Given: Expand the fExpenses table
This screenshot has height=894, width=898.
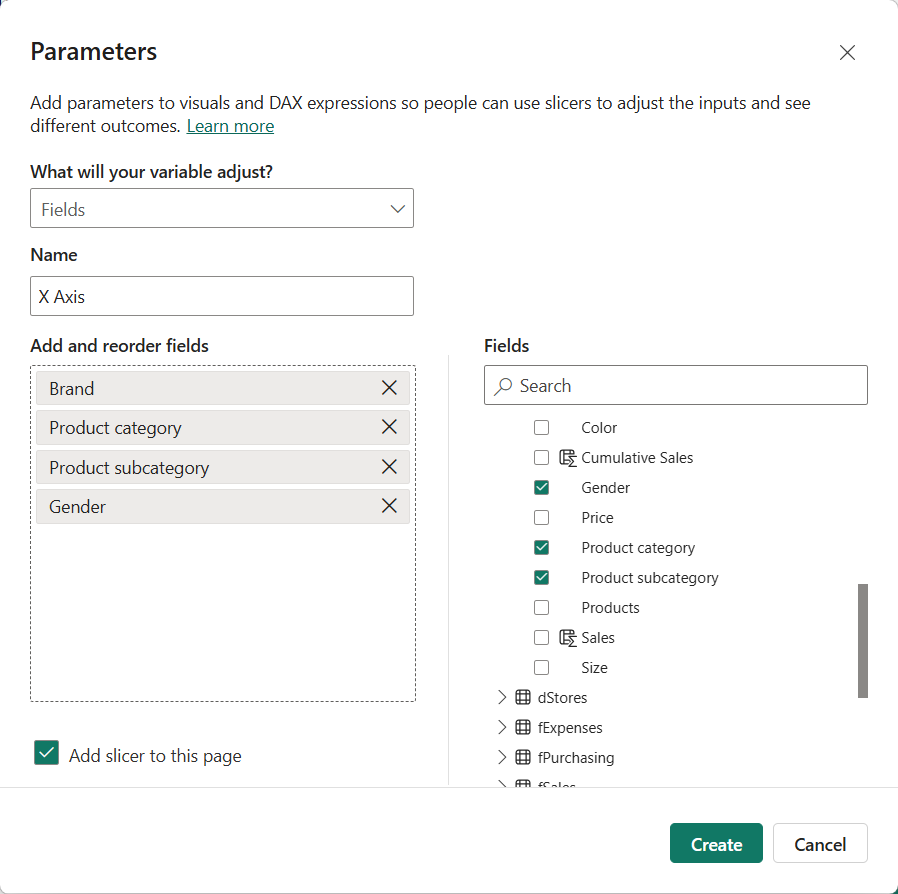Looking at the screenshot, I should [502, 727].
